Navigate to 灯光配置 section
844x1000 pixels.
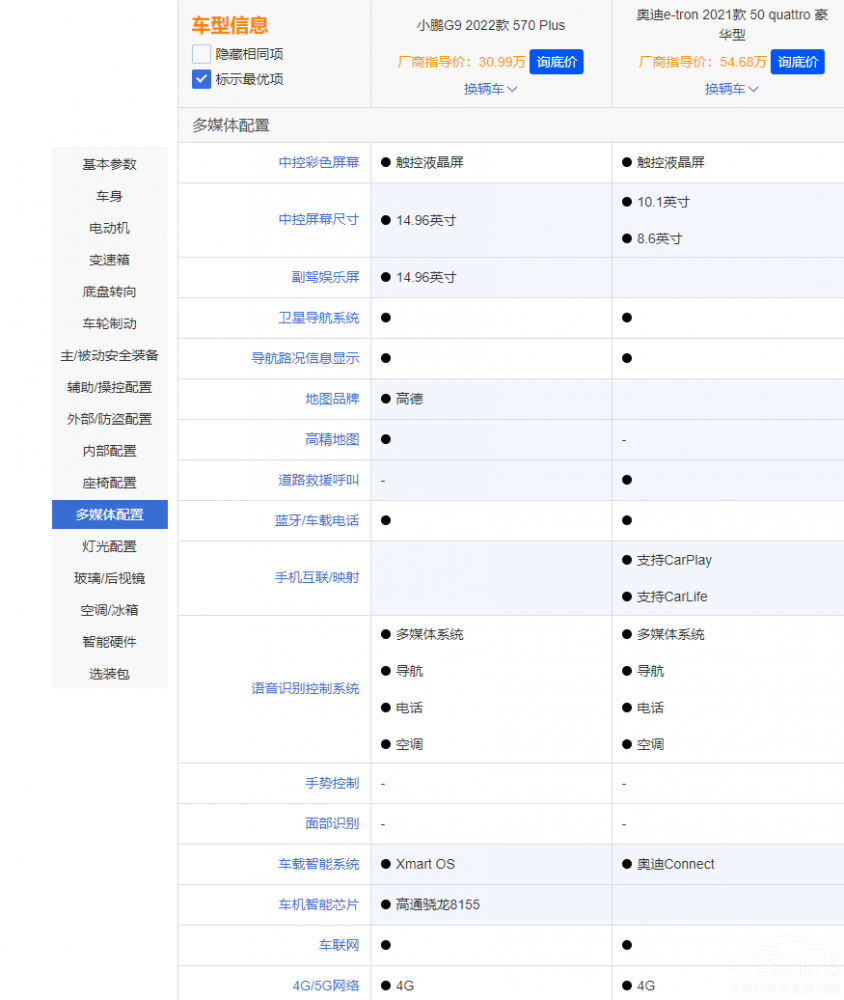click(x=109, y=547)
